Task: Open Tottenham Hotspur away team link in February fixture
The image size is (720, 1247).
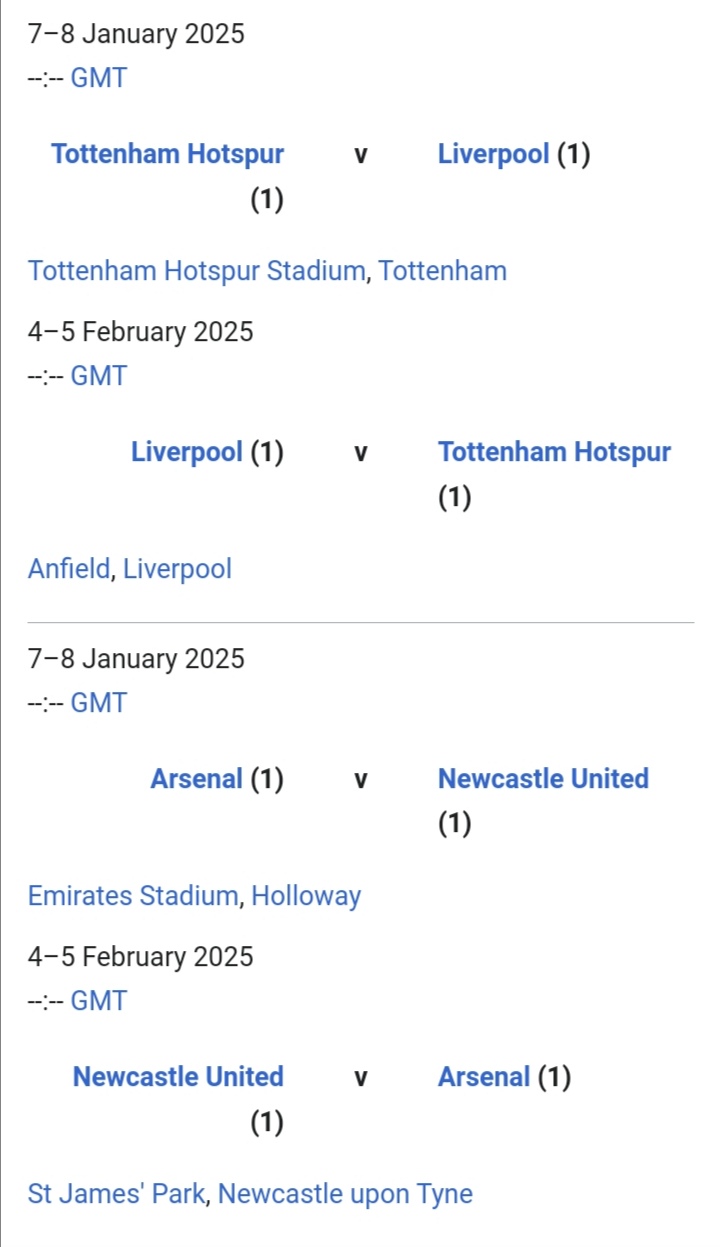Action: [554, 452]
